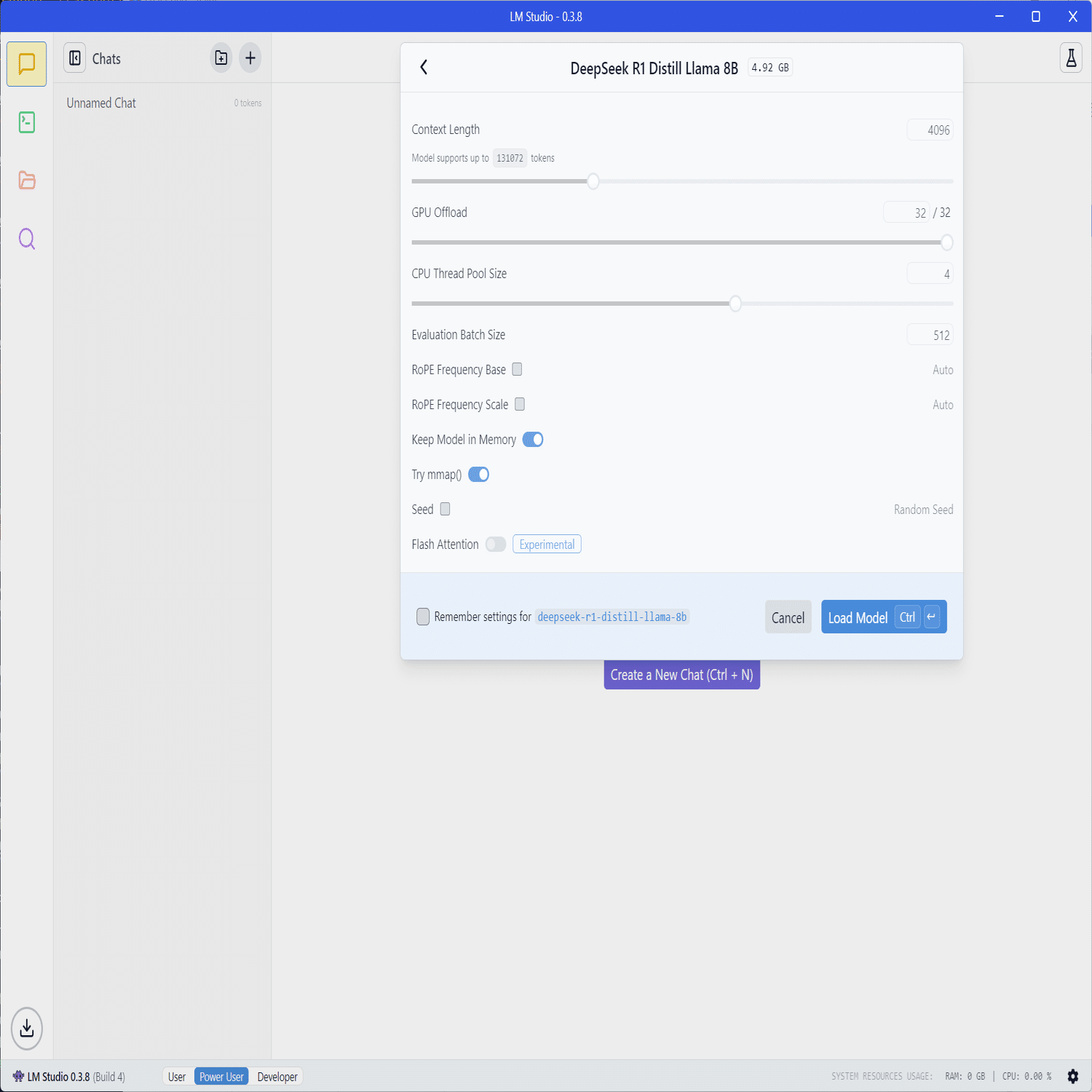Click the Context Length slider handle

593,181
